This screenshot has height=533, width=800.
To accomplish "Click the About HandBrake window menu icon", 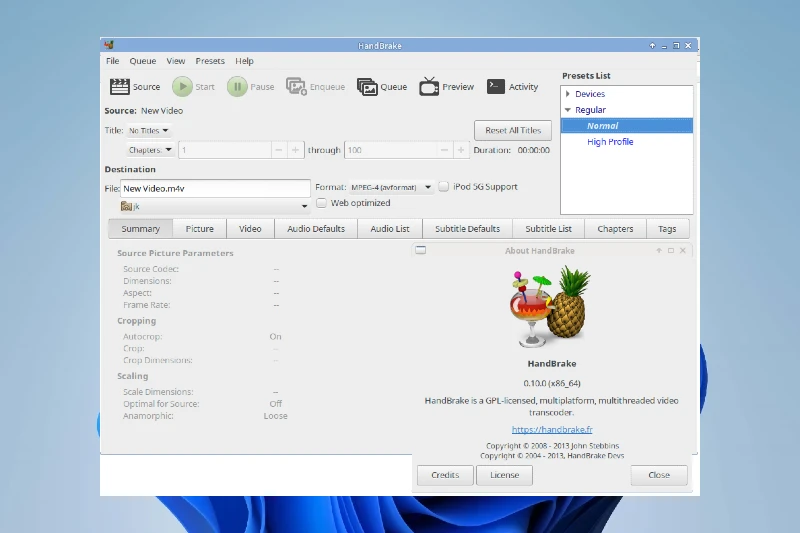I will click(x=420, y=250).
